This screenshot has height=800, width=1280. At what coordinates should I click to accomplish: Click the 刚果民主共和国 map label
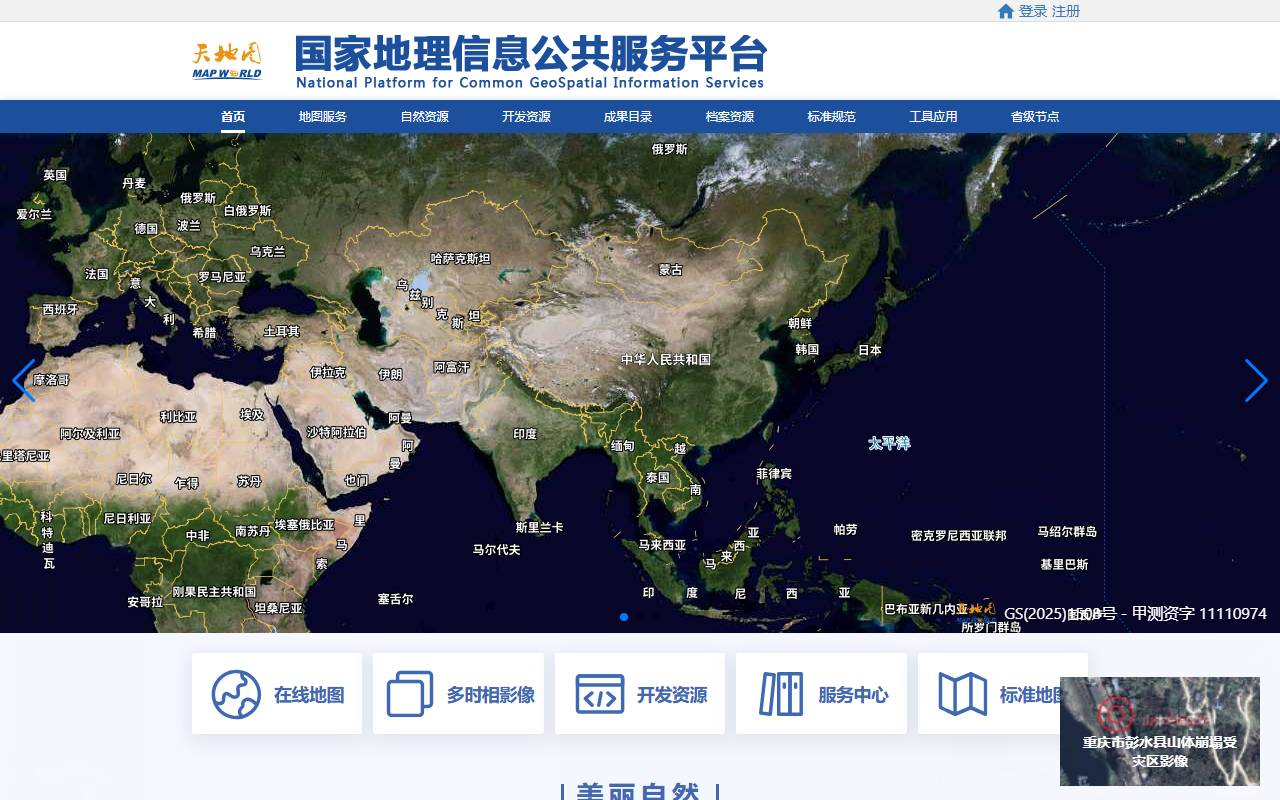point(214,591)
